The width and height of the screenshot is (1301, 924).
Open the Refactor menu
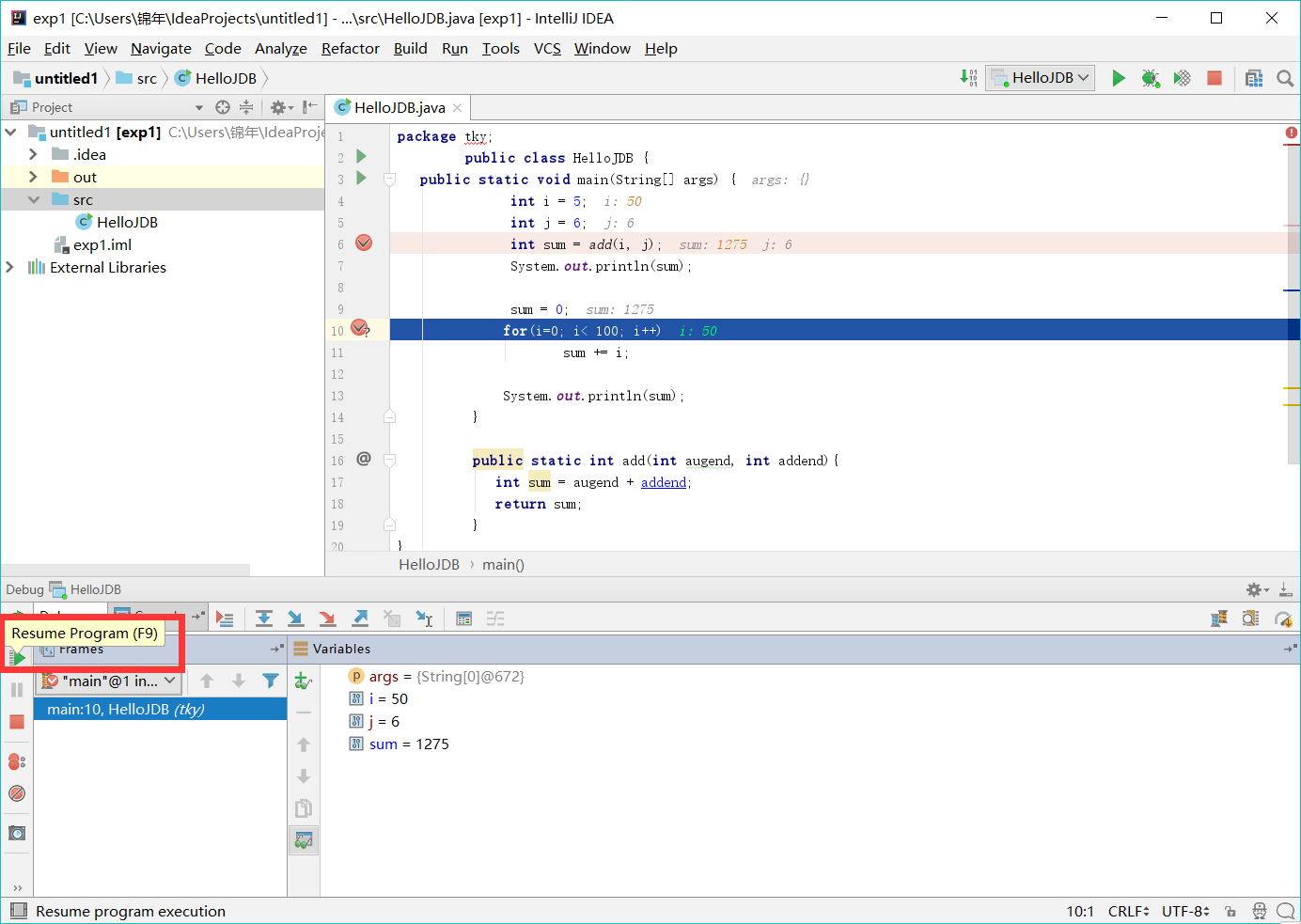pyautogui.click(x=350, y=49)
